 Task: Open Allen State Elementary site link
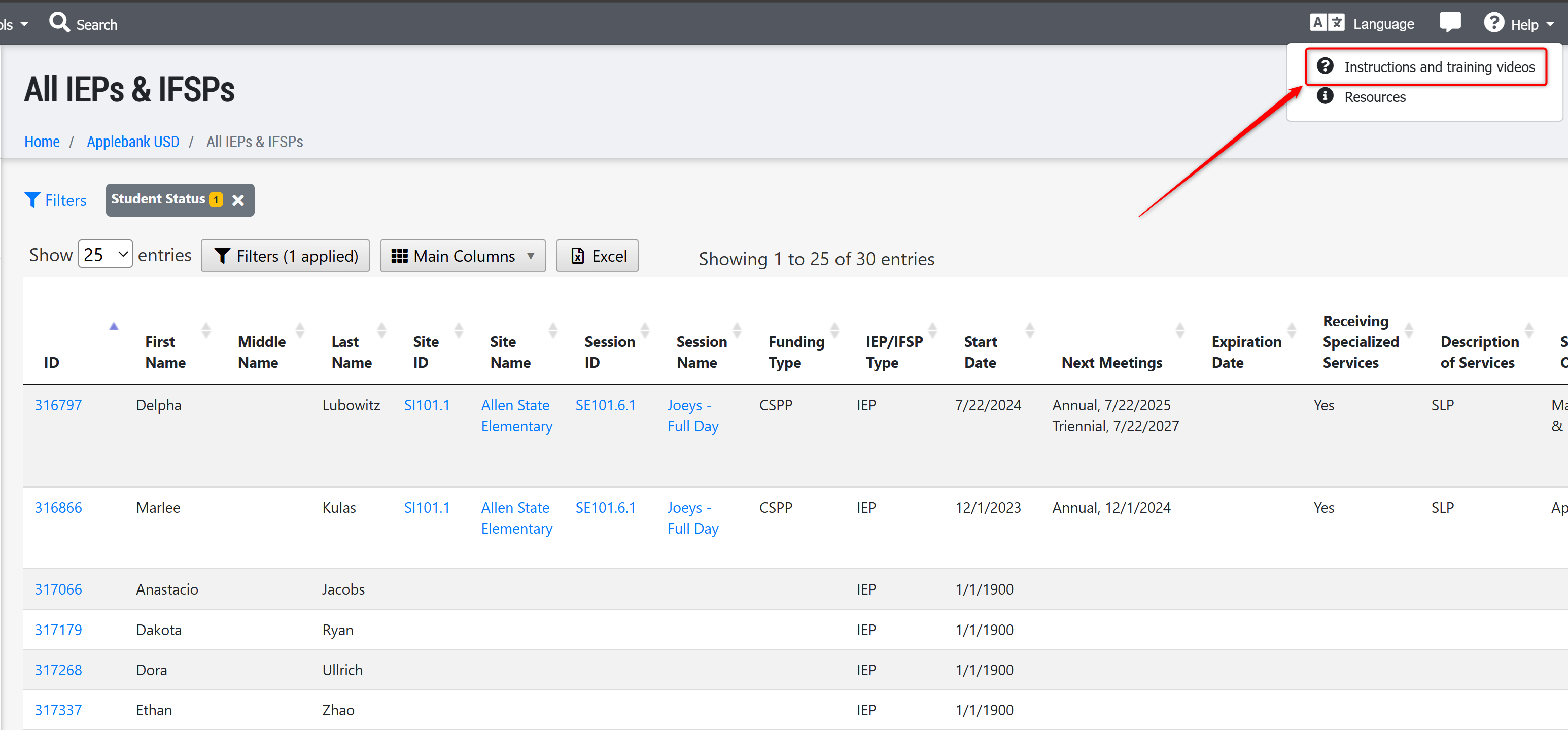516,415
